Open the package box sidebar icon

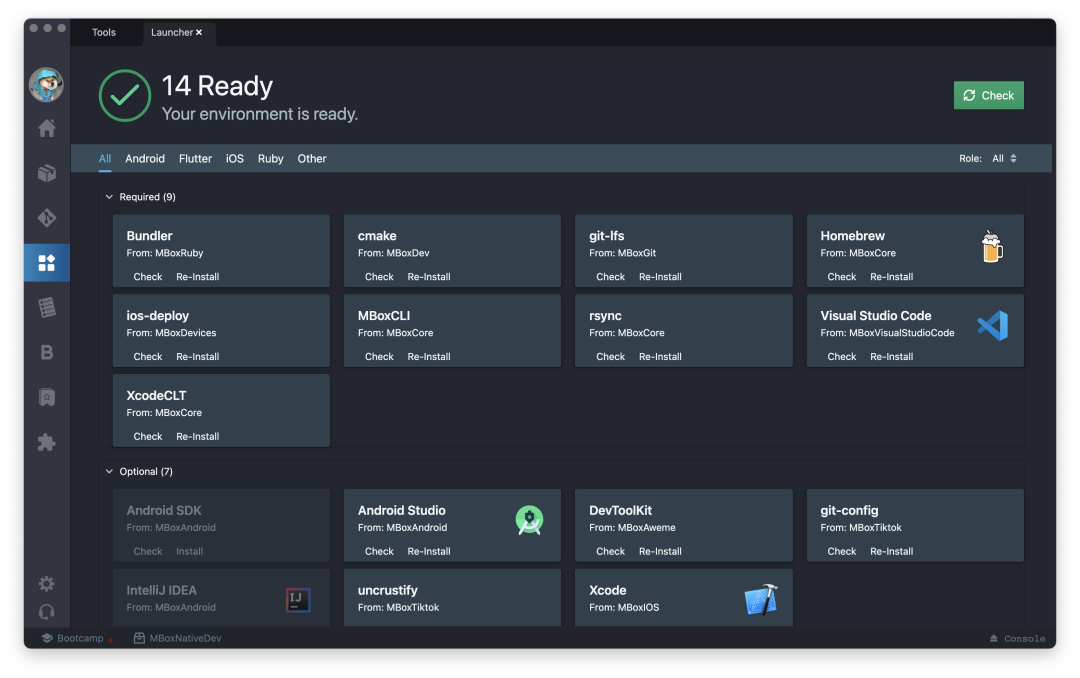point(47,173)
